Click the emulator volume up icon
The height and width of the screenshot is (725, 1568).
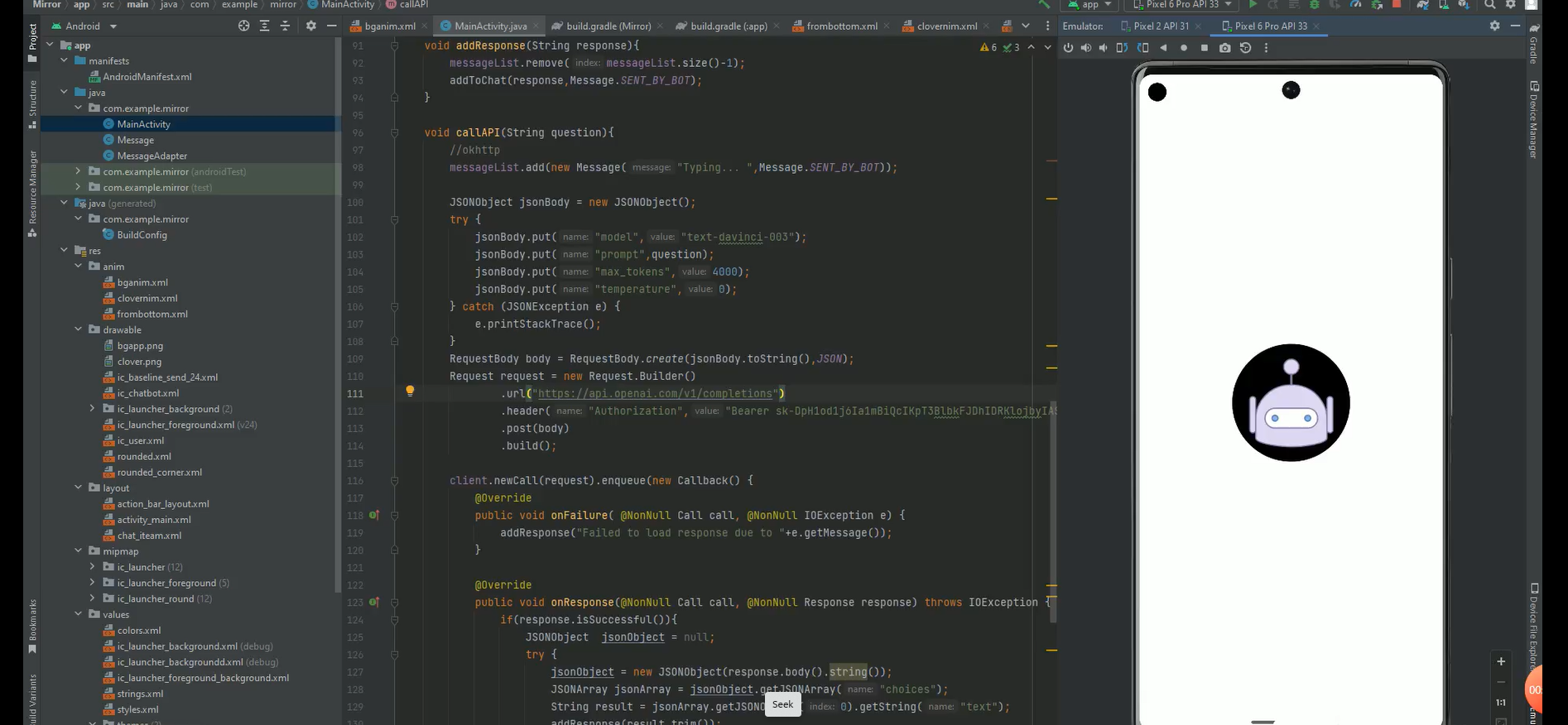[x=1085, y=48]
